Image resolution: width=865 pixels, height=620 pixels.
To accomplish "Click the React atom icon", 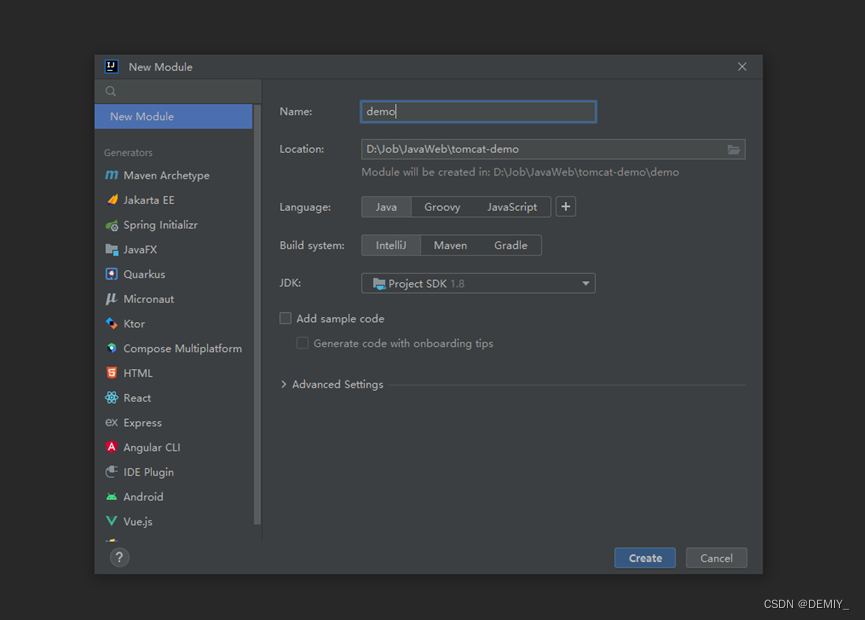I will (111, 398).
